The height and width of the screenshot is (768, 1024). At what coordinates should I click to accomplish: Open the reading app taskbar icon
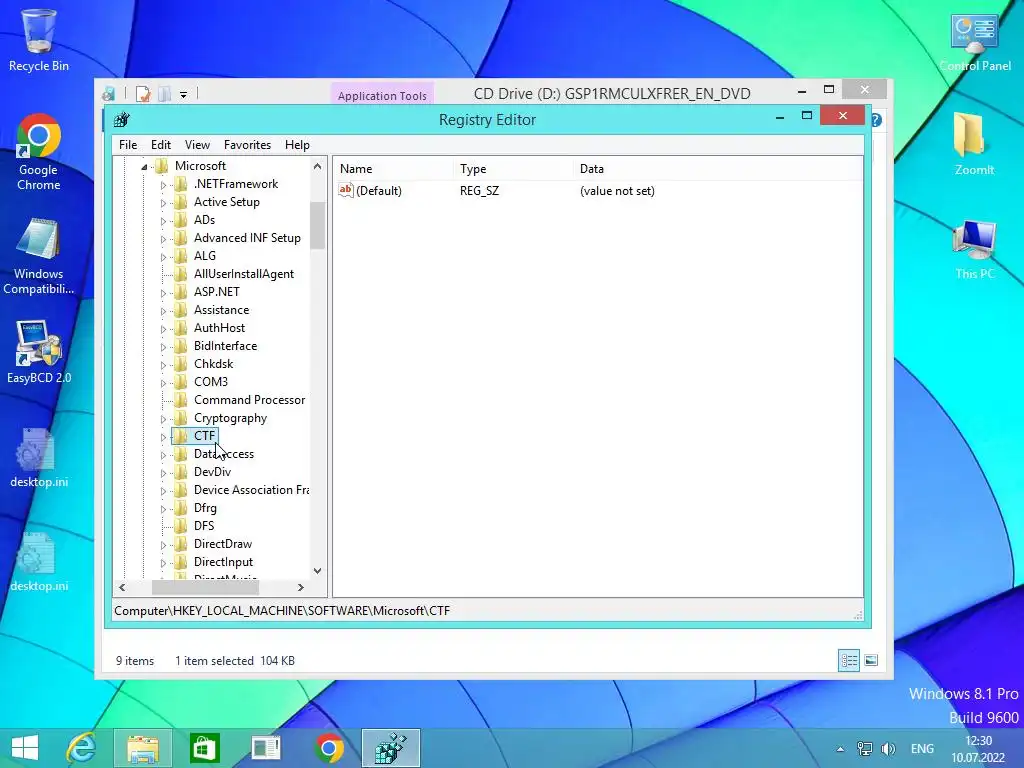tap(266, 748)
